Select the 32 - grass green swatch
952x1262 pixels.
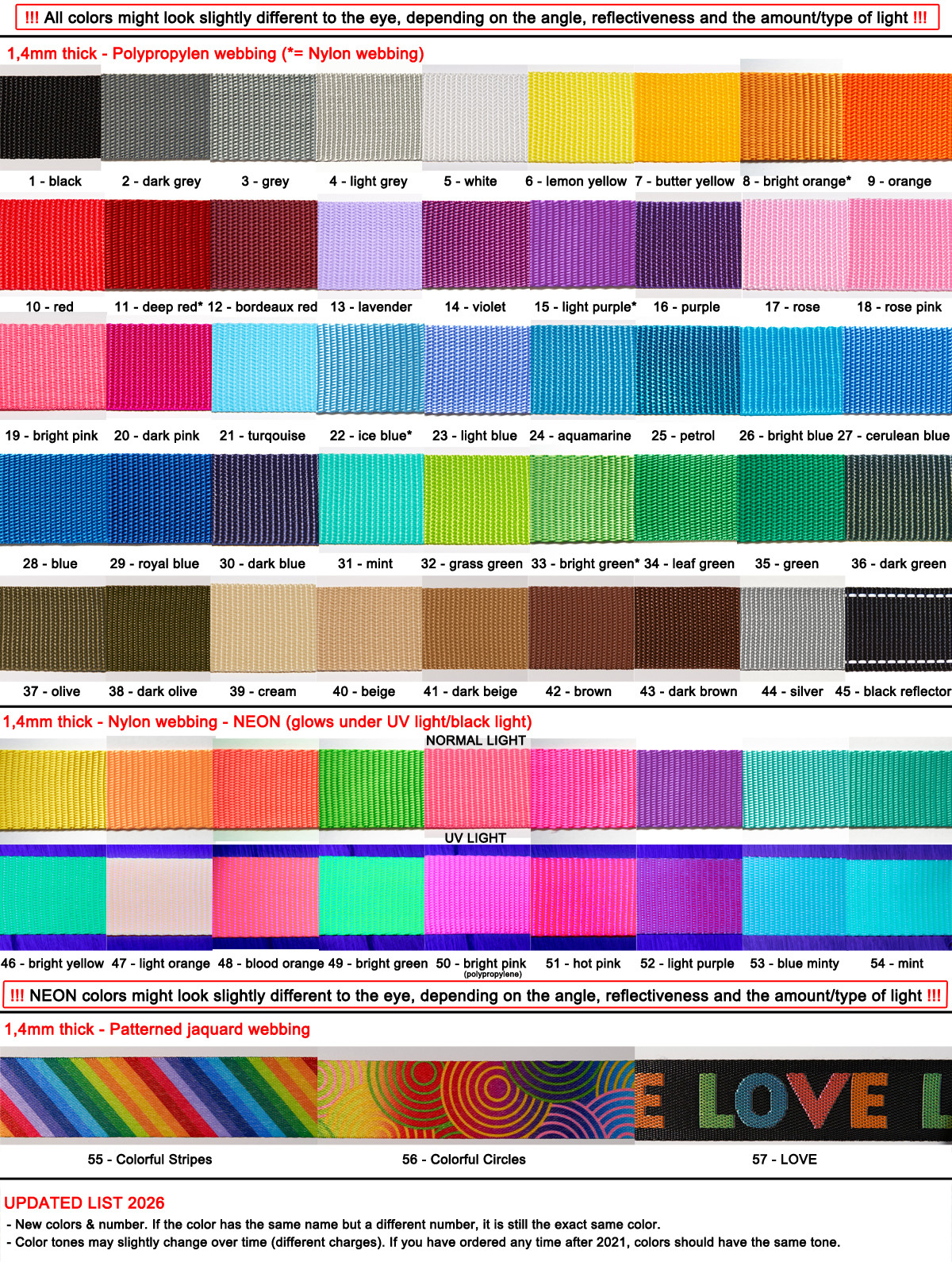click(476, 500)
